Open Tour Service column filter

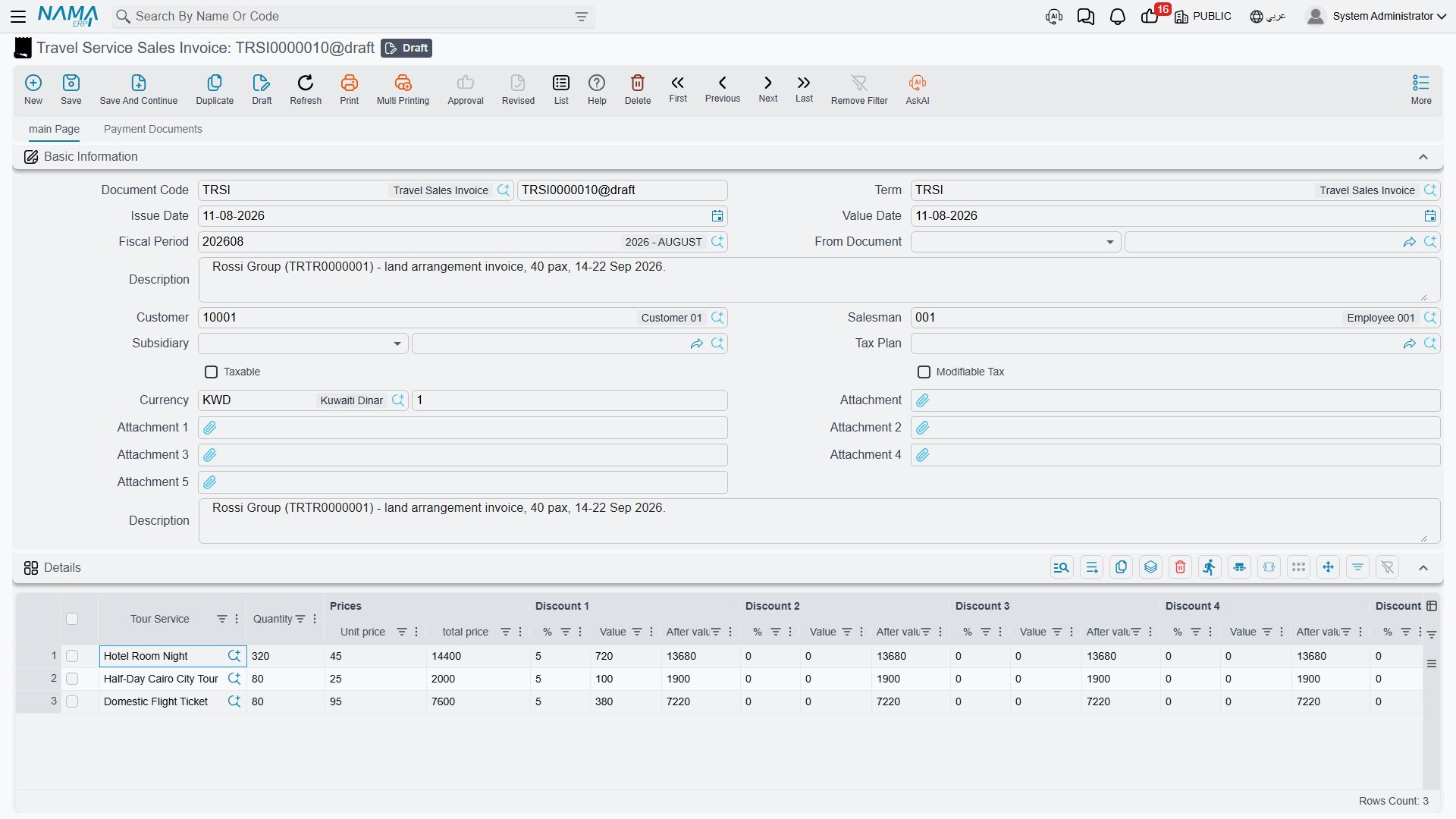tap(222, 619)
